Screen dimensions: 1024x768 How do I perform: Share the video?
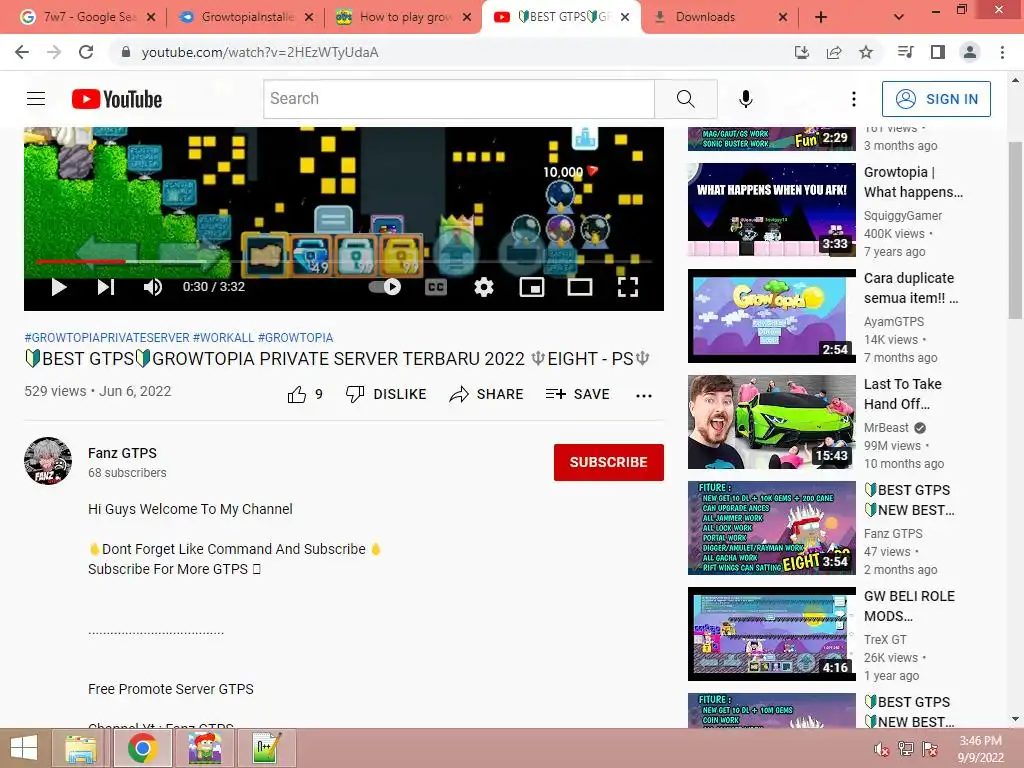point(487,394)
